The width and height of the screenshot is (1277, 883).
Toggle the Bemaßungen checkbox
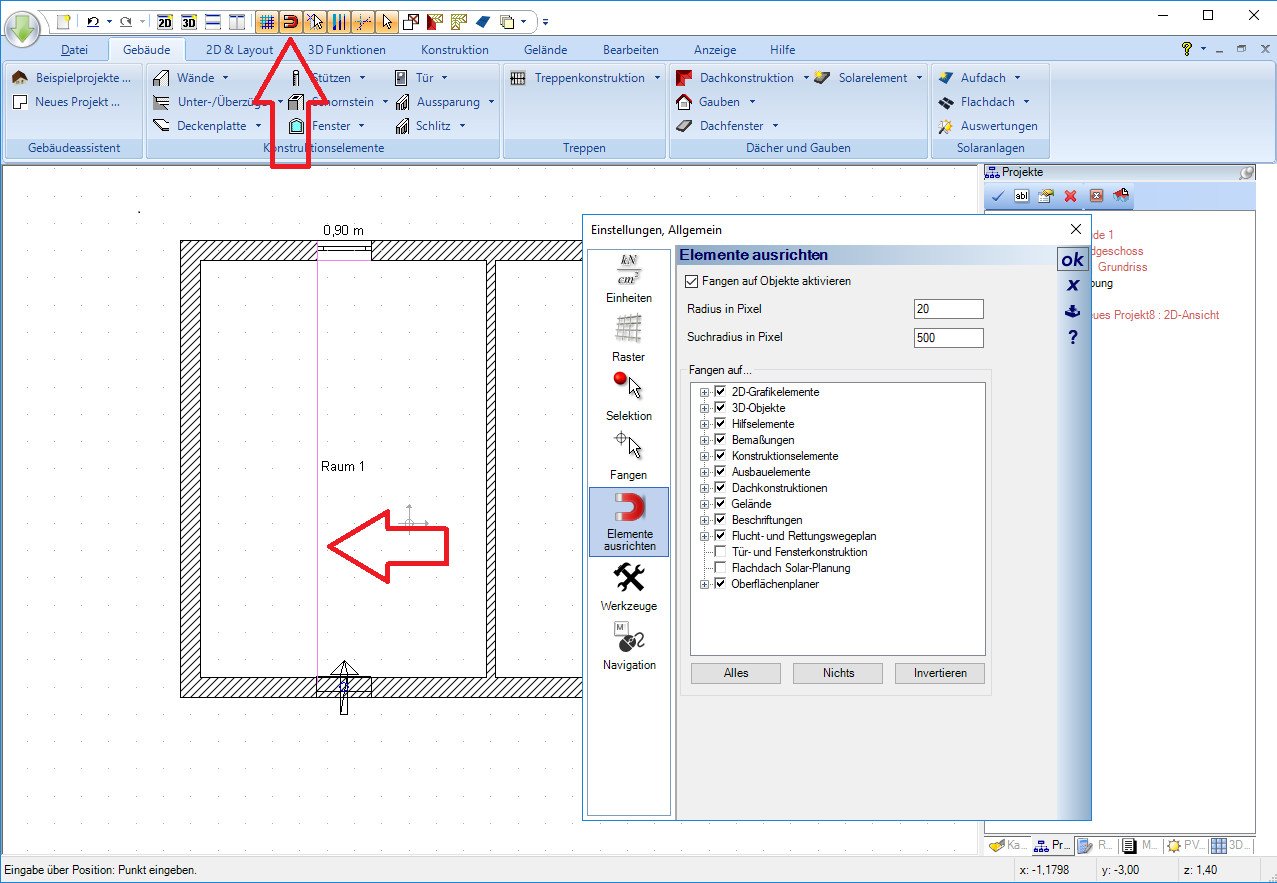[x=720, y=440]
